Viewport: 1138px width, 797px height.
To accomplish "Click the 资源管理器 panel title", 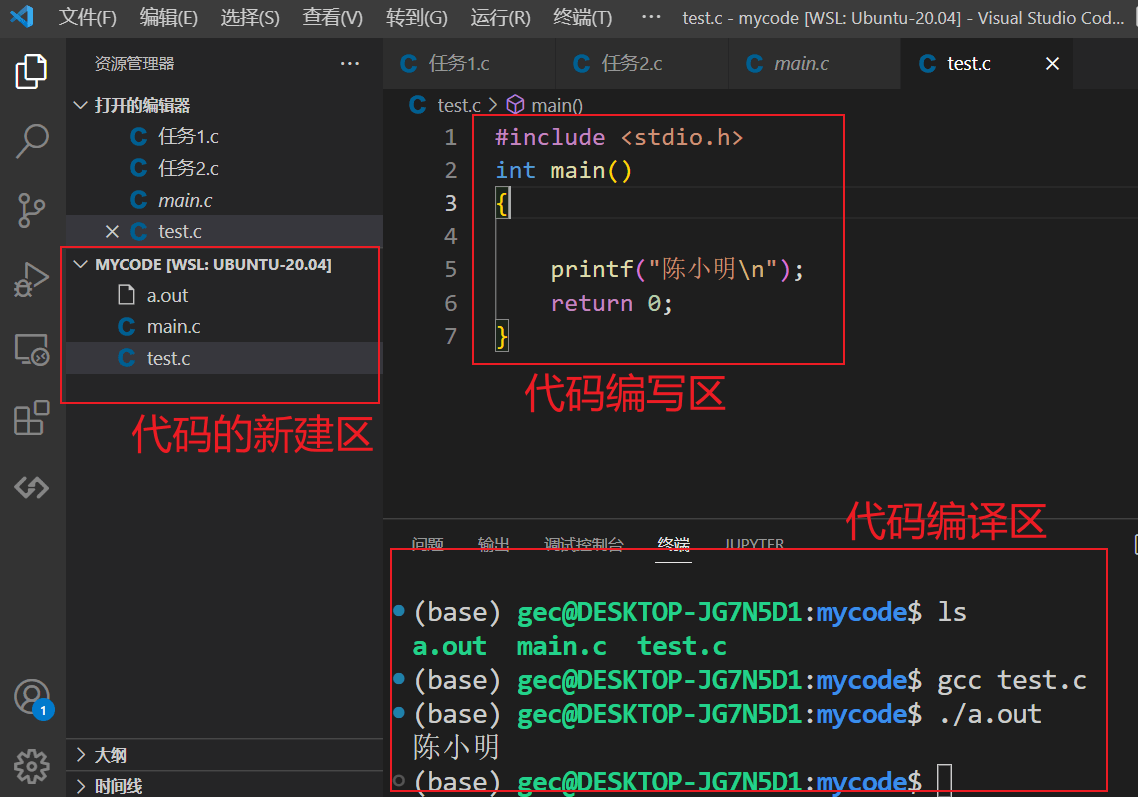I will (134, 64).
